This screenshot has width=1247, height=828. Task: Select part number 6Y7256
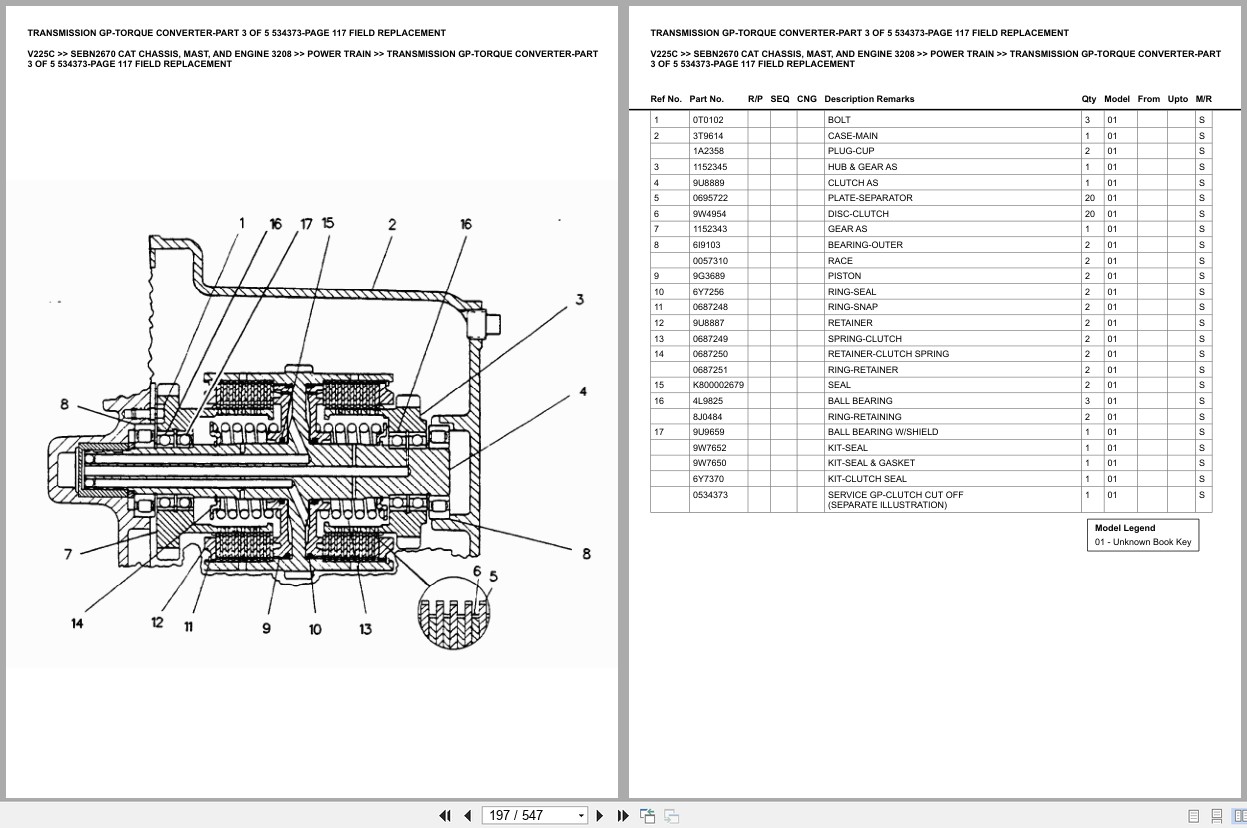coord(708,292)
